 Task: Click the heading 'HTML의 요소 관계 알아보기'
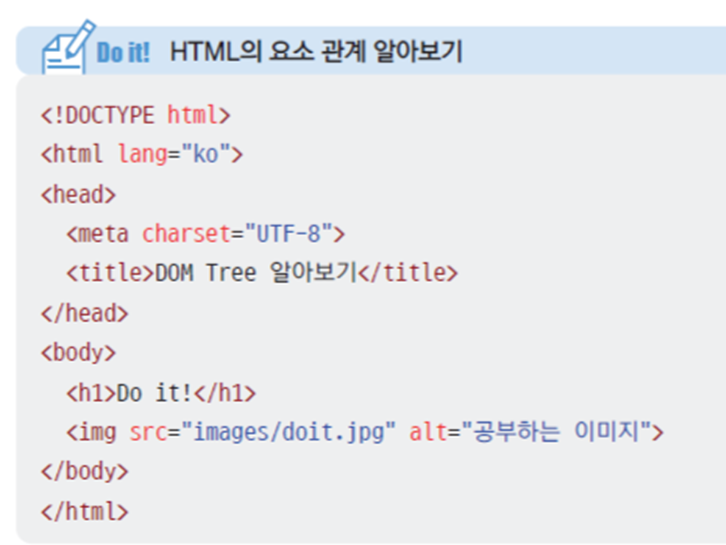(x=316, y=51)
